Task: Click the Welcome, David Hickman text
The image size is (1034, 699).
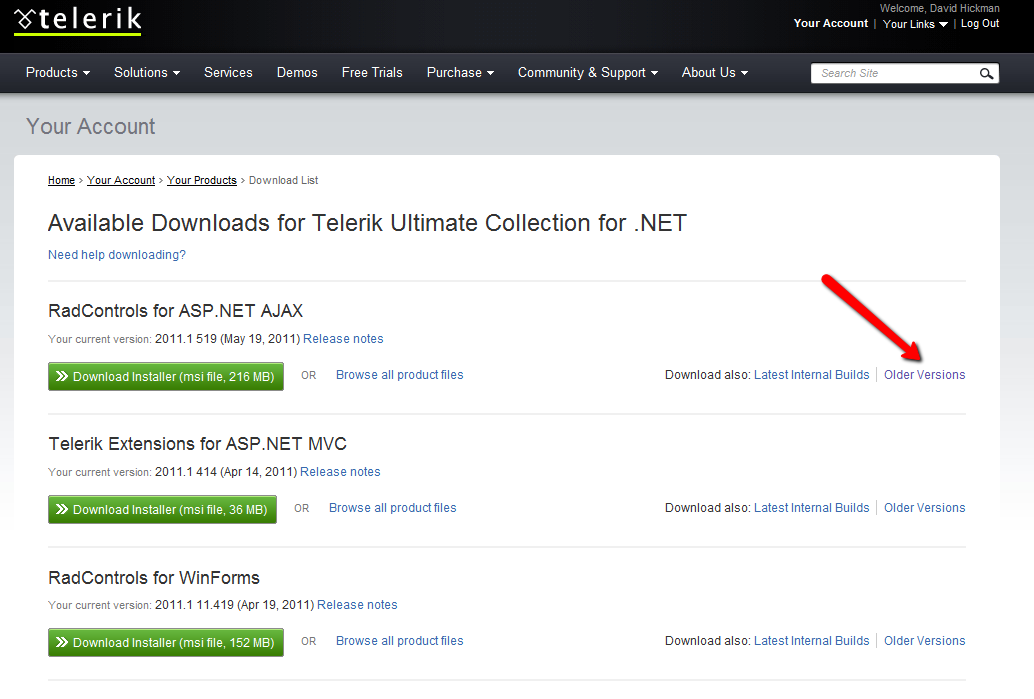Action: 939,8
